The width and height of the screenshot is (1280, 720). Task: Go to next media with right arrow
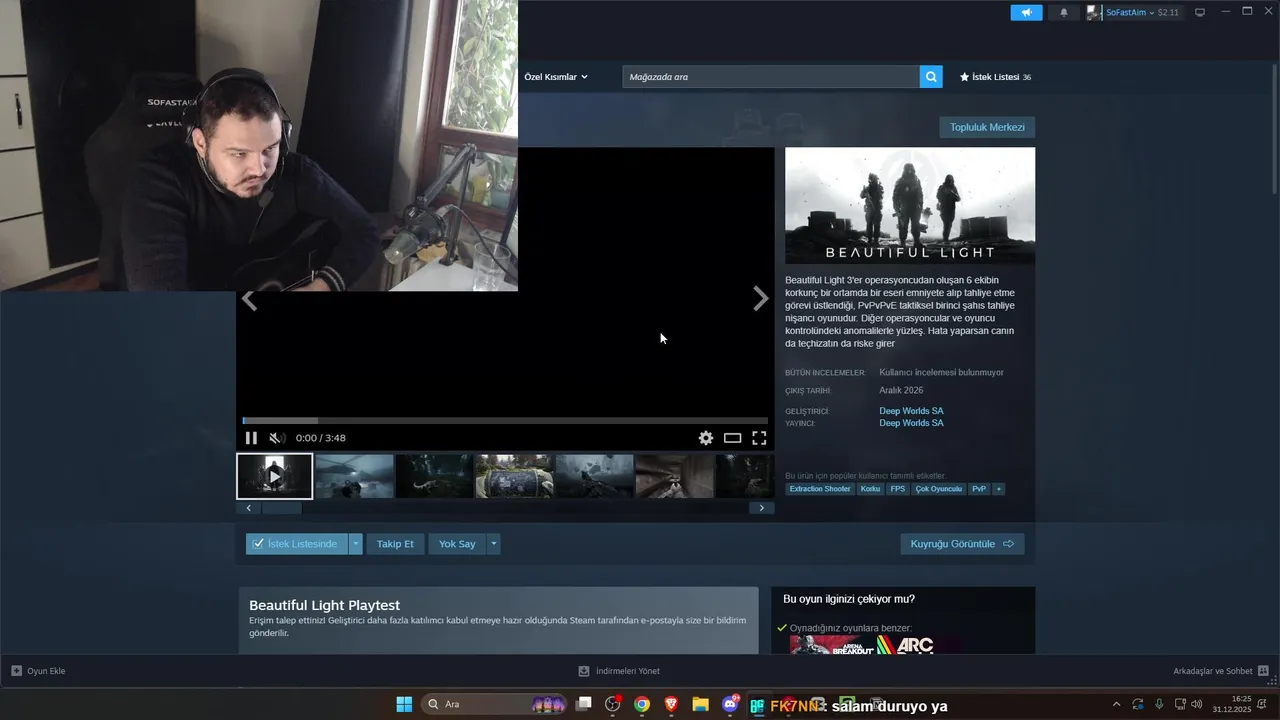coord(761,298)
